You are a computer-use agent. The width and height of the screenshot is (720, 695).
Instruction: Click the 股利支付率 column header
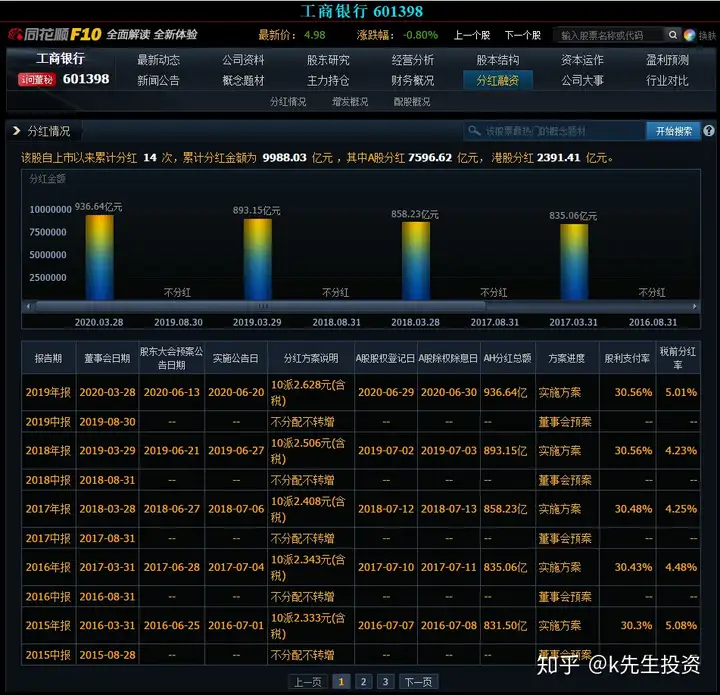(627, 358)
